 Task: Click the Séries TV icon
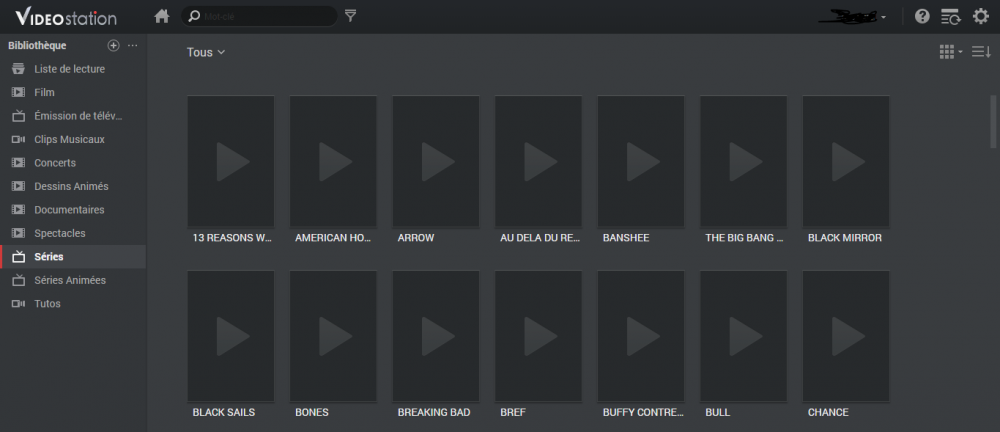click(18, 257)
